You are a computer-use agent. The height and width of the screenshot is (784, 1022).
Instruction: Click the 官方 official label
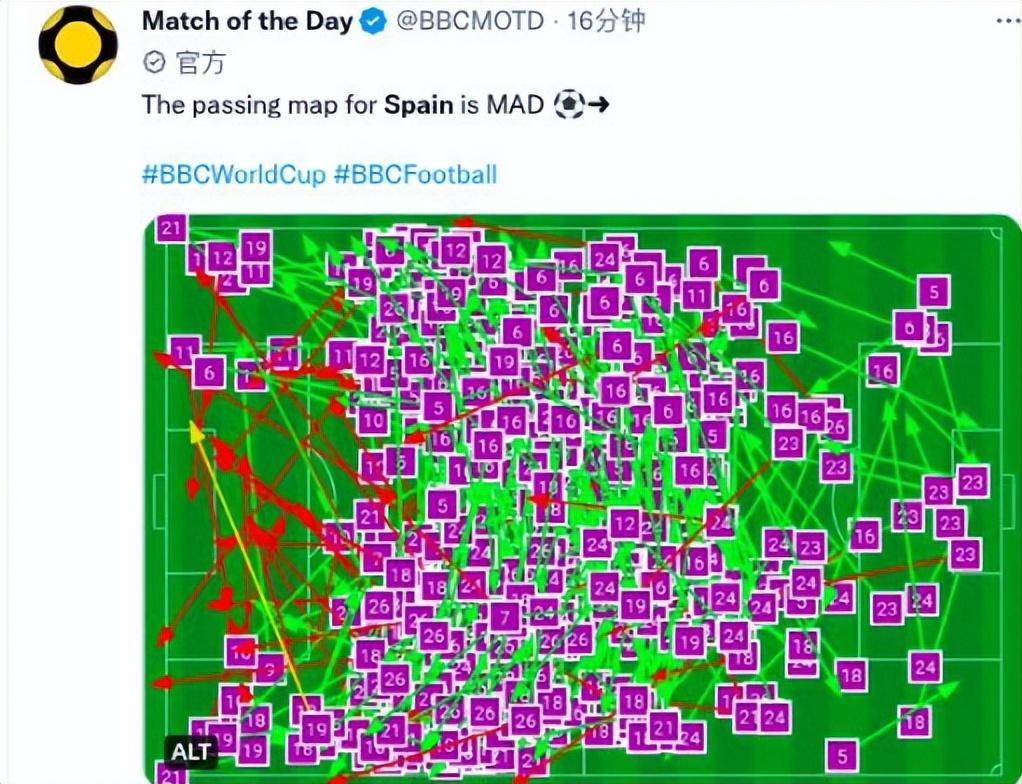click(200, 63)
